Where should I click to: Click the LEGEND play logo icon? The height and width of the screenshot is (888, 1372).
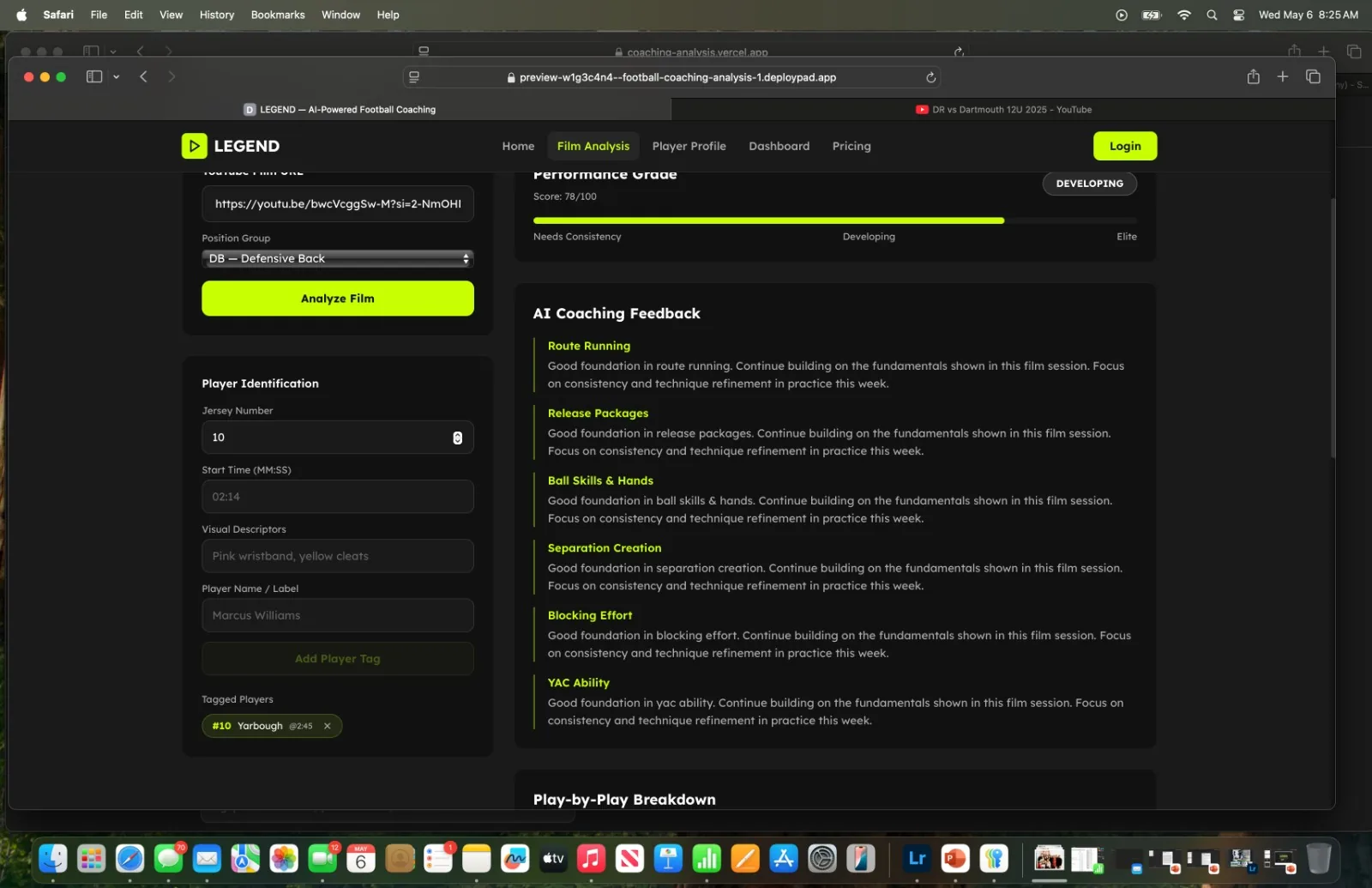tap(194, 146)
